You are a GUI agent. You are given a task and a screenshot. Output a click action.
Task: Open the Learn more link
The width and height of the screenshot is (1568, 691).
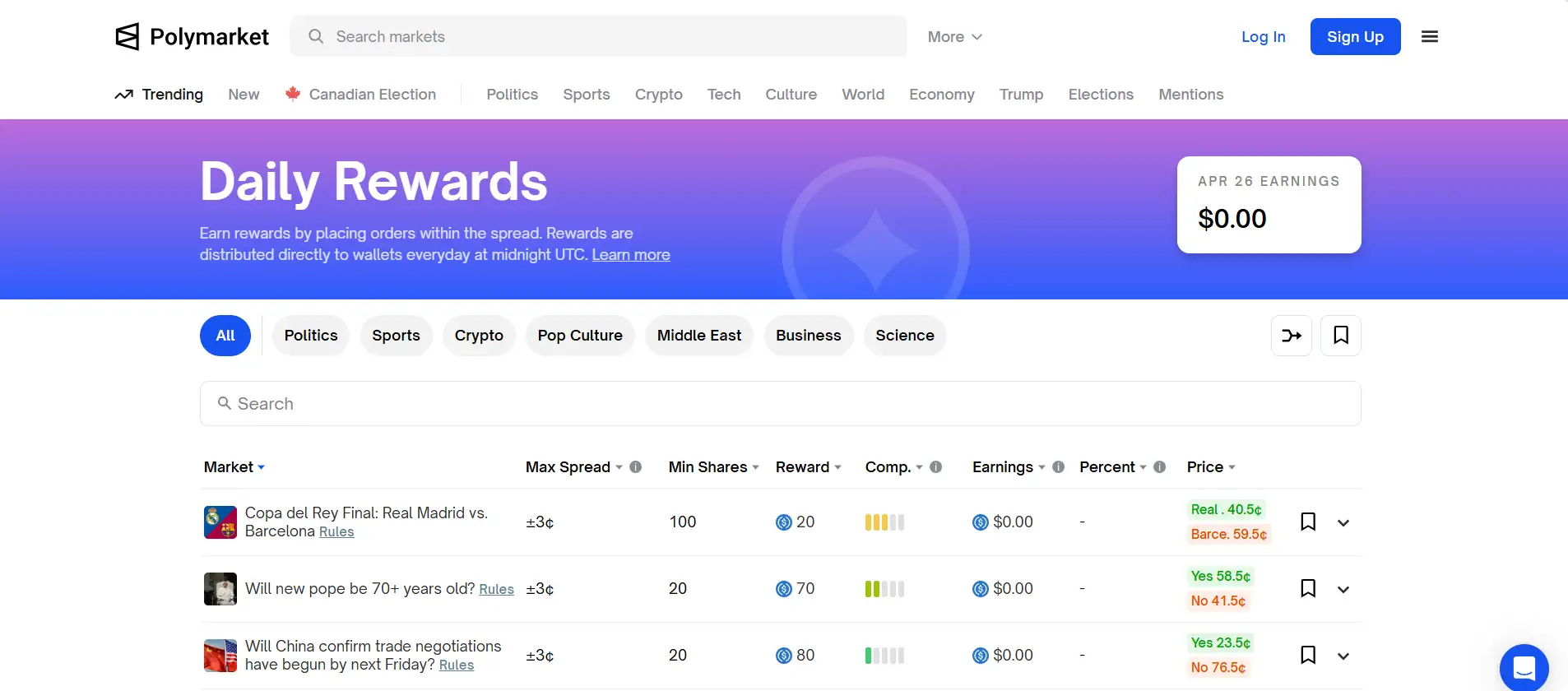tap(631, 255)
